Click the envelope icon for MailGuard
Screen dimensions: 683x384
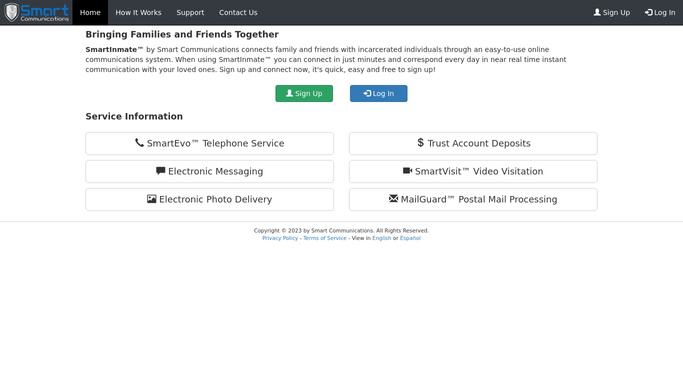coord(393,199)
